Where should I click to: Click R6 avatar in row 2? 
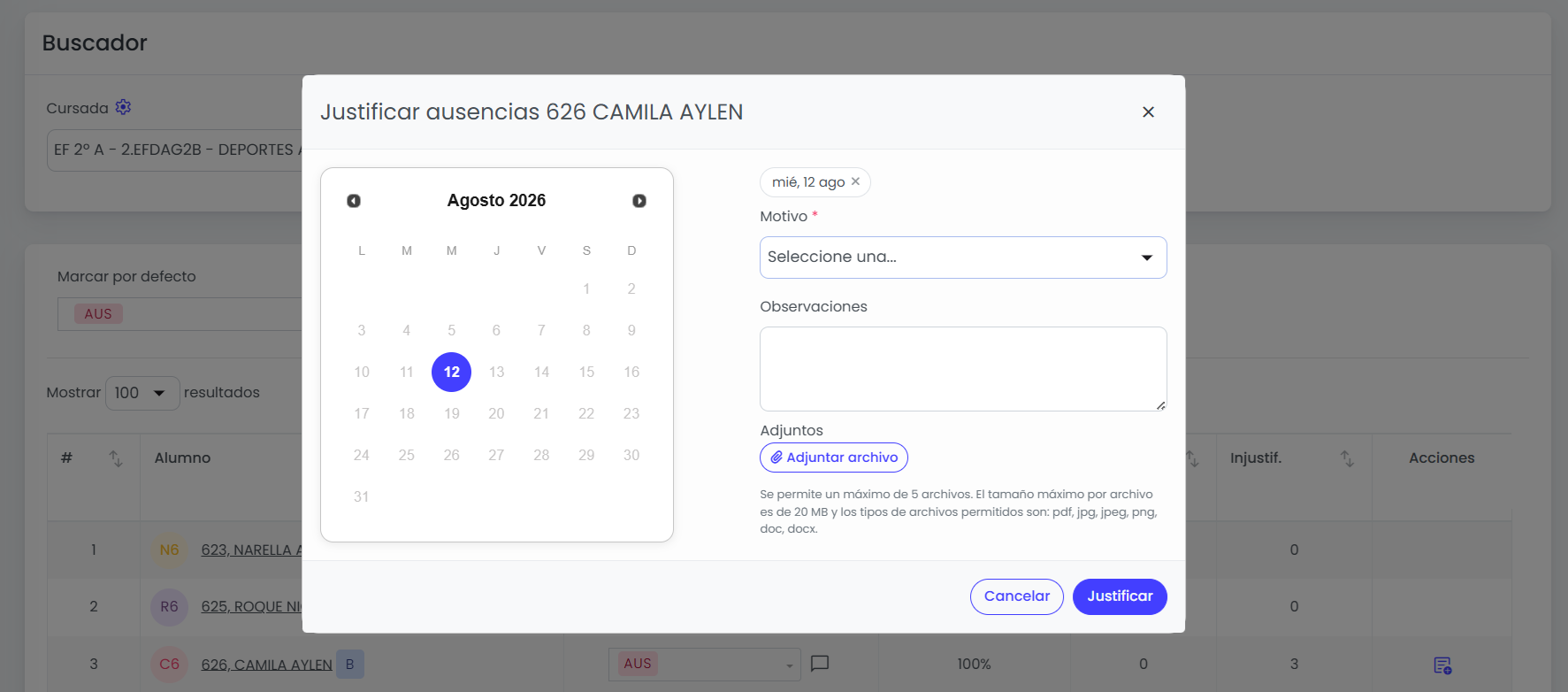point(169,607)
